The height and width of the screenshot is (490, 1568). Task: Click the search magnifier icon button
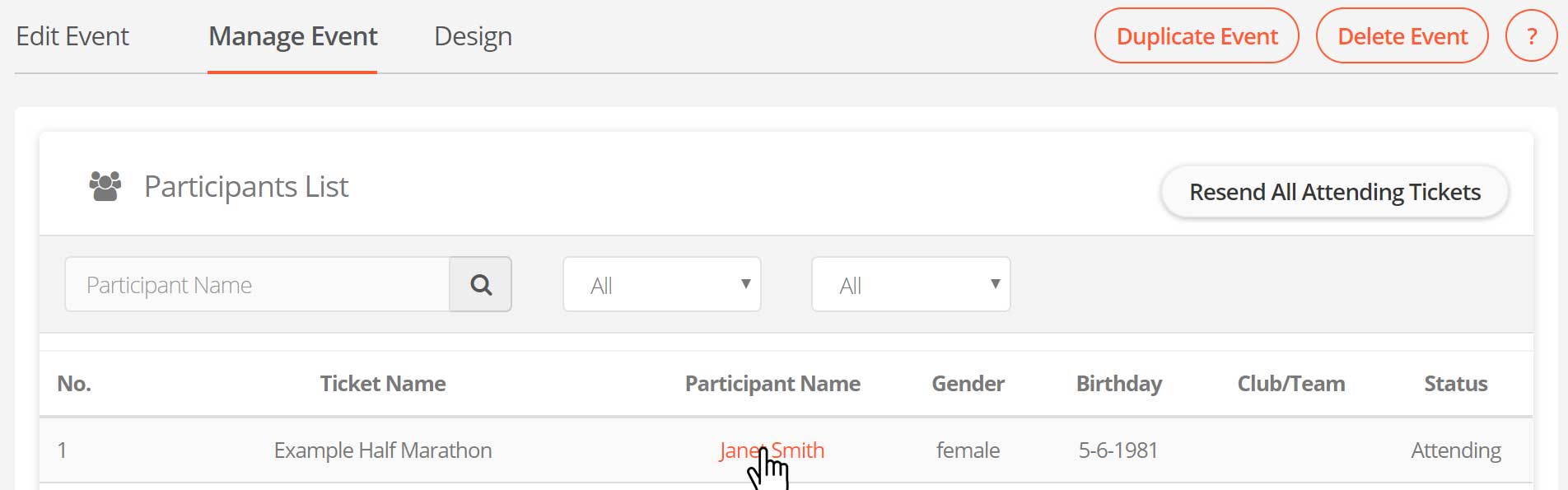[x=481, y=285]
